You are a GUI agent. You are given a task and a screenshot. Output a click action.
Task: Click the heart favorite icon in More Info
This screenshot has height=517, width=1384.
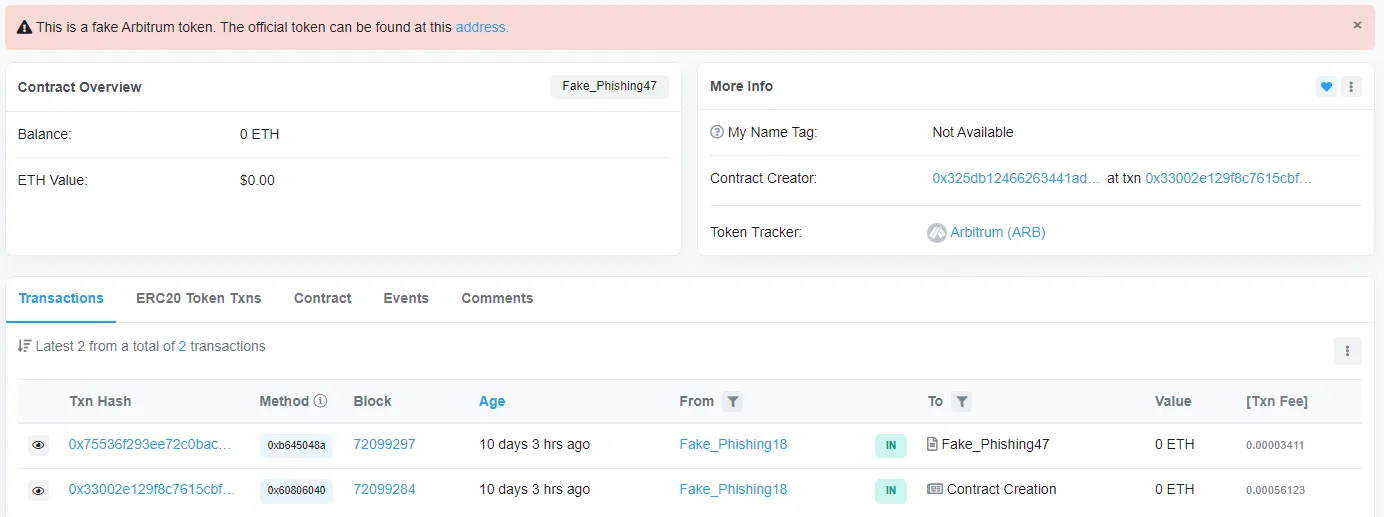tap(1326, 87)
